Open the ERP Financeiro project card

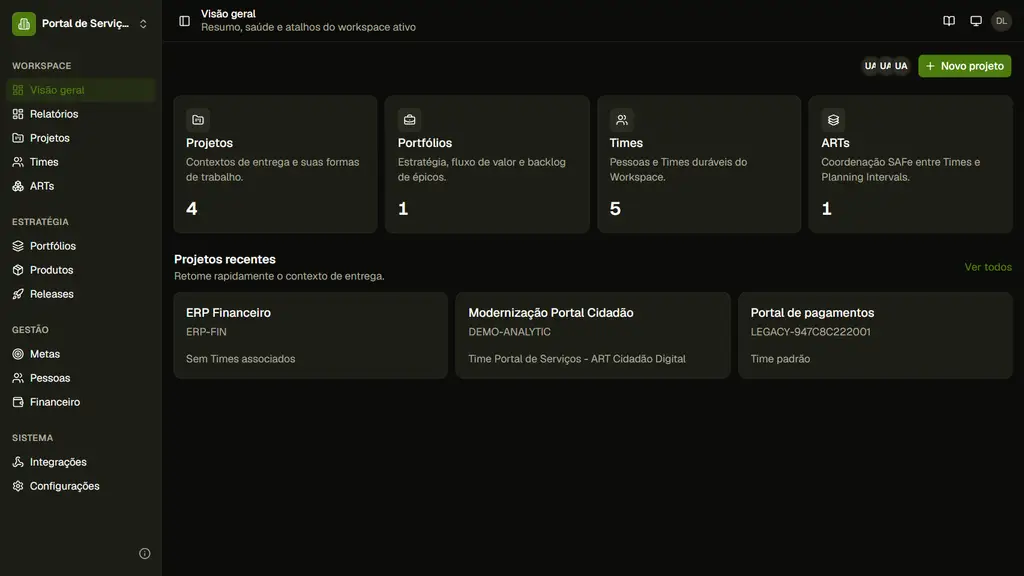(311, 335)
